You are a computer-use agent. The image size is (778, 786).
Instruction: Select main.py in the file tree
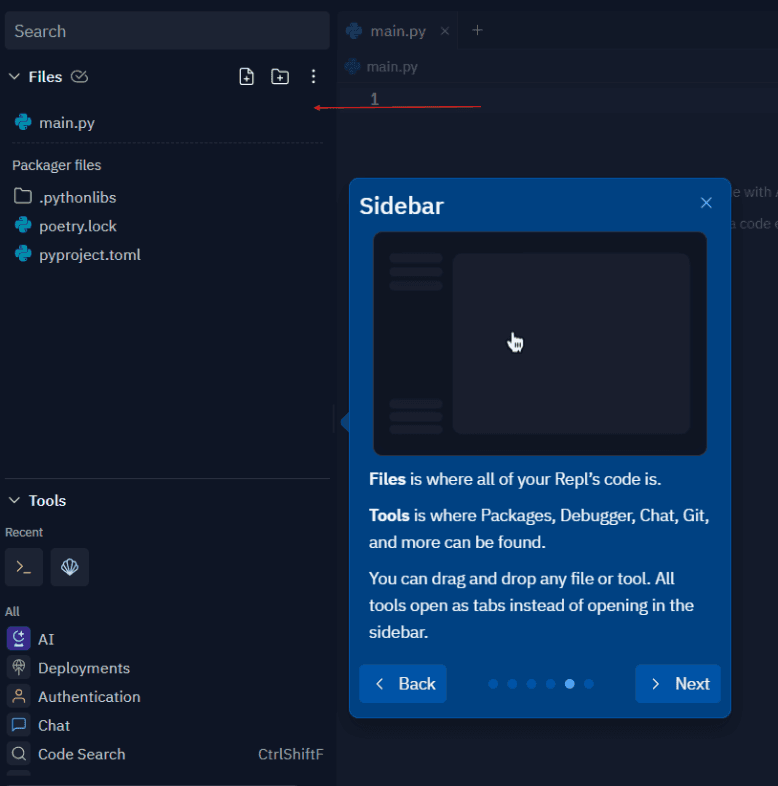tap(66, 123)
